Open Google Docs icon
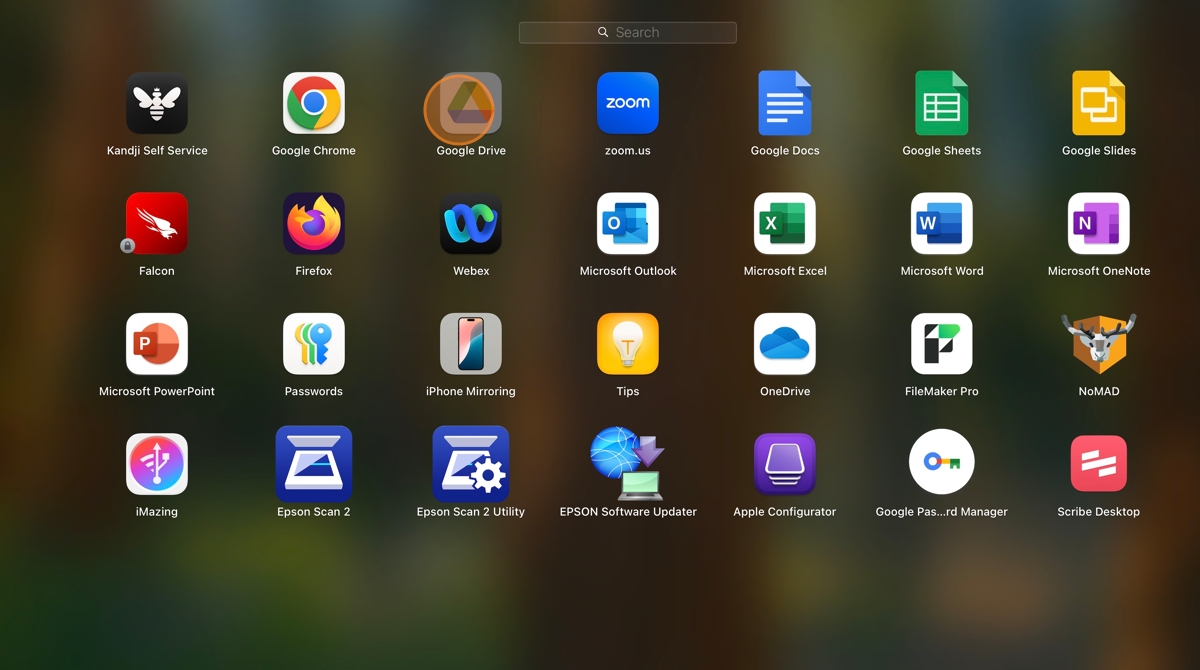Image resolution: width=1200 pixels, height=670 pixels. pos(785,103)
